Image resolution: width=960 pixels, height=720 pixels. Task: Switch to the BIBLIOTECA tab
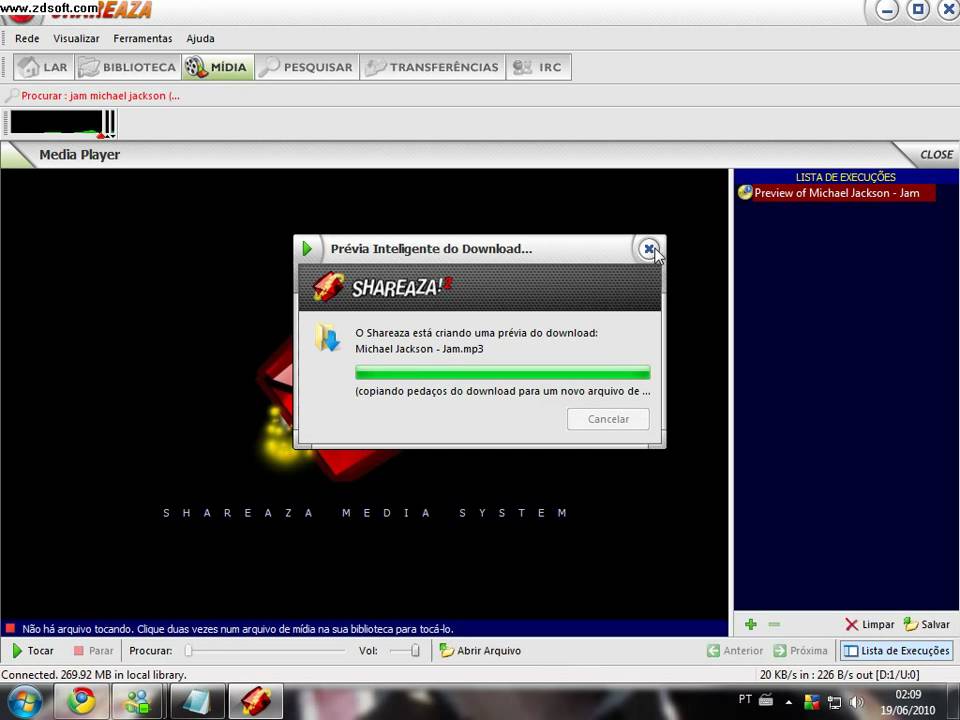coord(128,67)
